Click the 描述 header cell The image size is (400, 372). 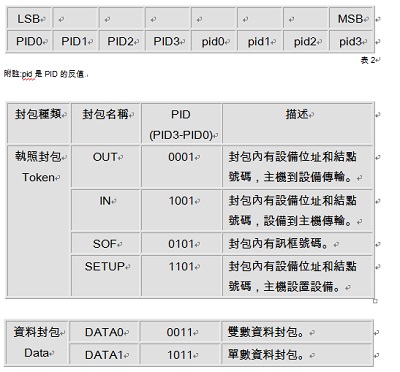coord(297,124)
